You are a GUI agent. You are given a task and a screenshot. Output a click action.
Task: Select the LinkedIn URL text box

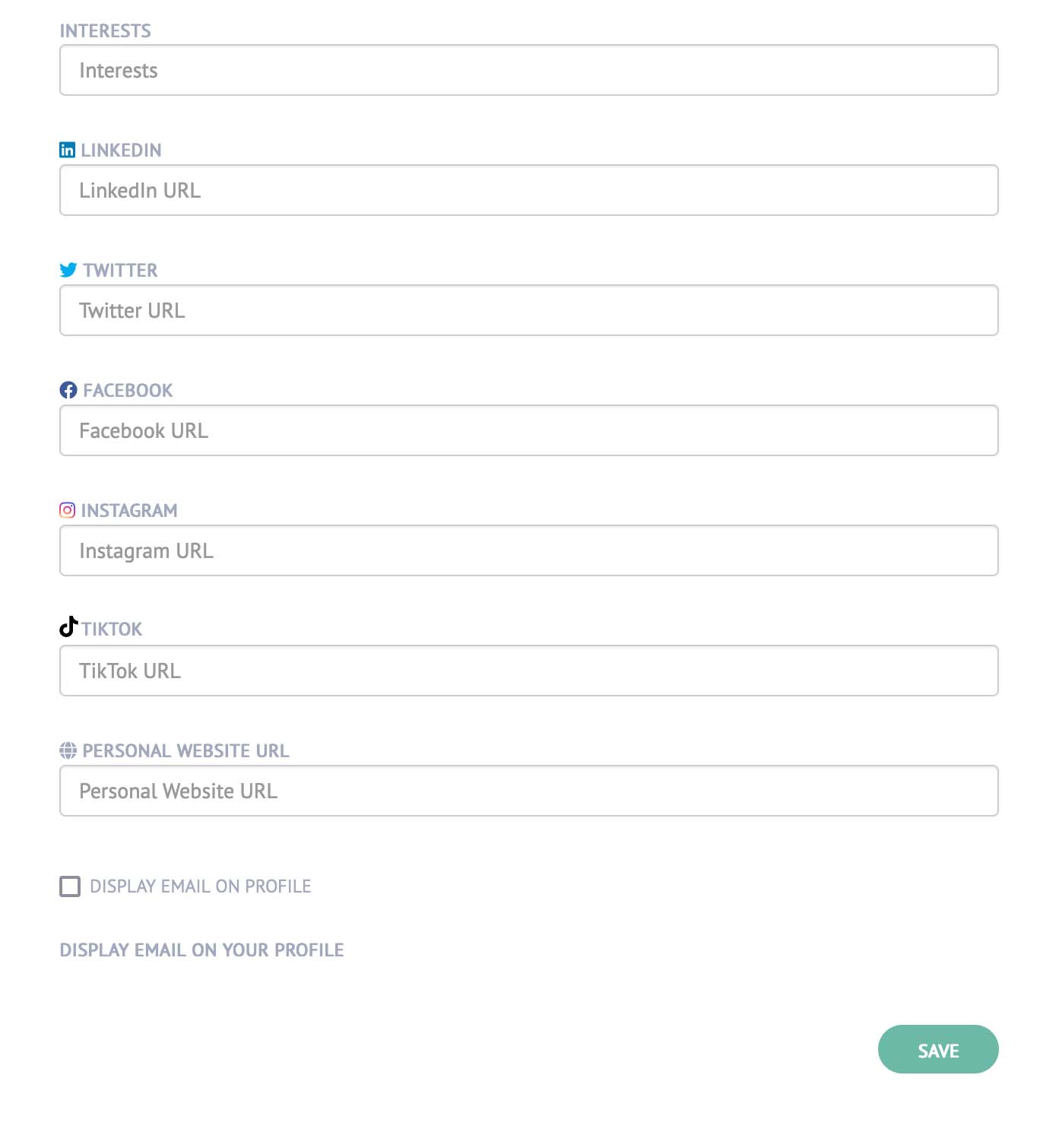click(529, 190)
